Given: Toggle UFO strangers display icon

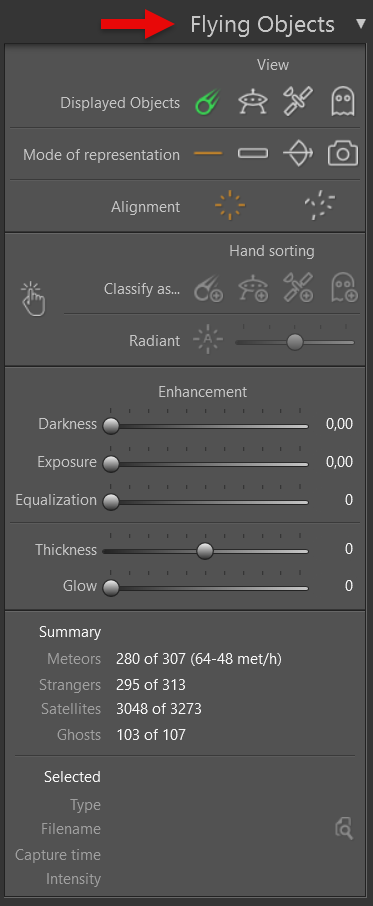Looking at the screenshot, I should (x=253, y=102).
